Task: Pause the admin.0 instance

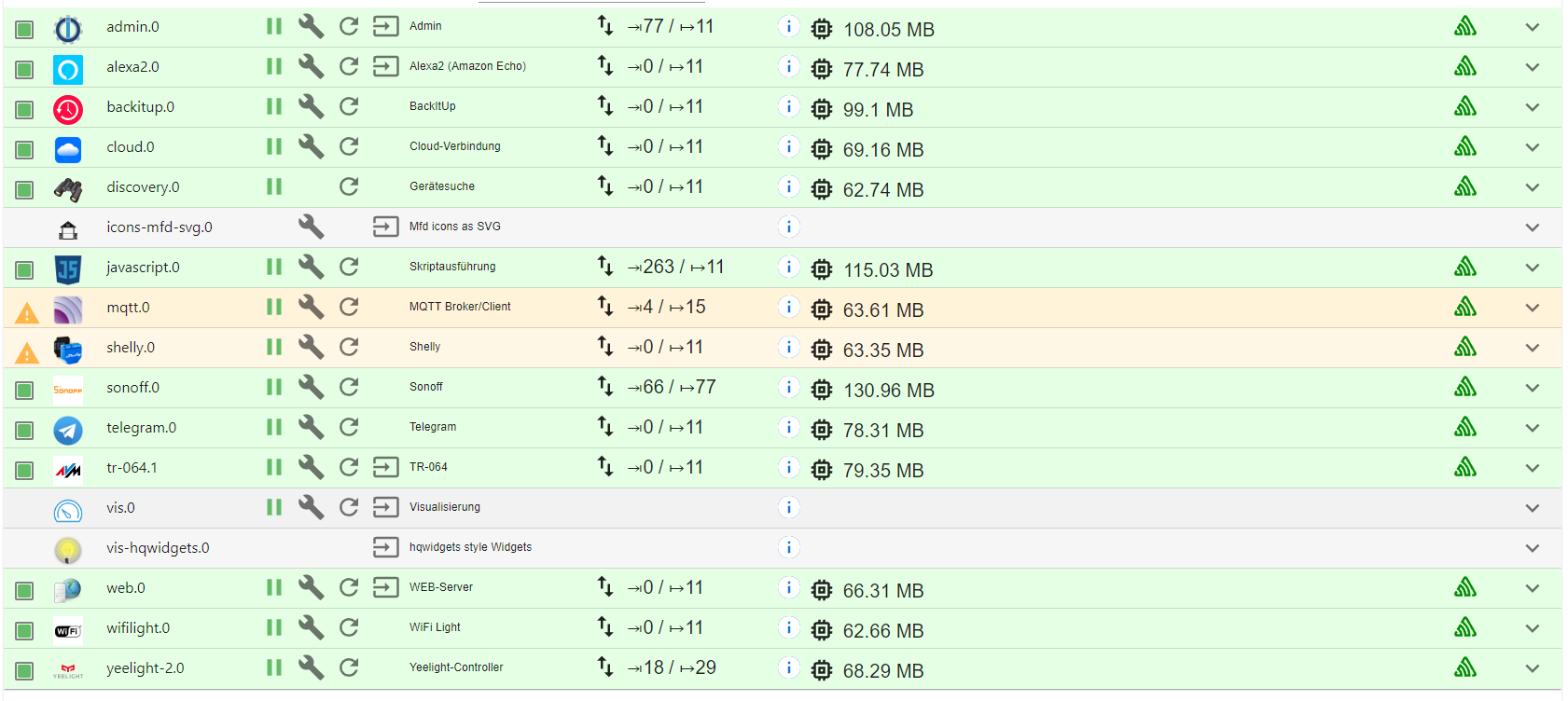Action: pos(274,26)
